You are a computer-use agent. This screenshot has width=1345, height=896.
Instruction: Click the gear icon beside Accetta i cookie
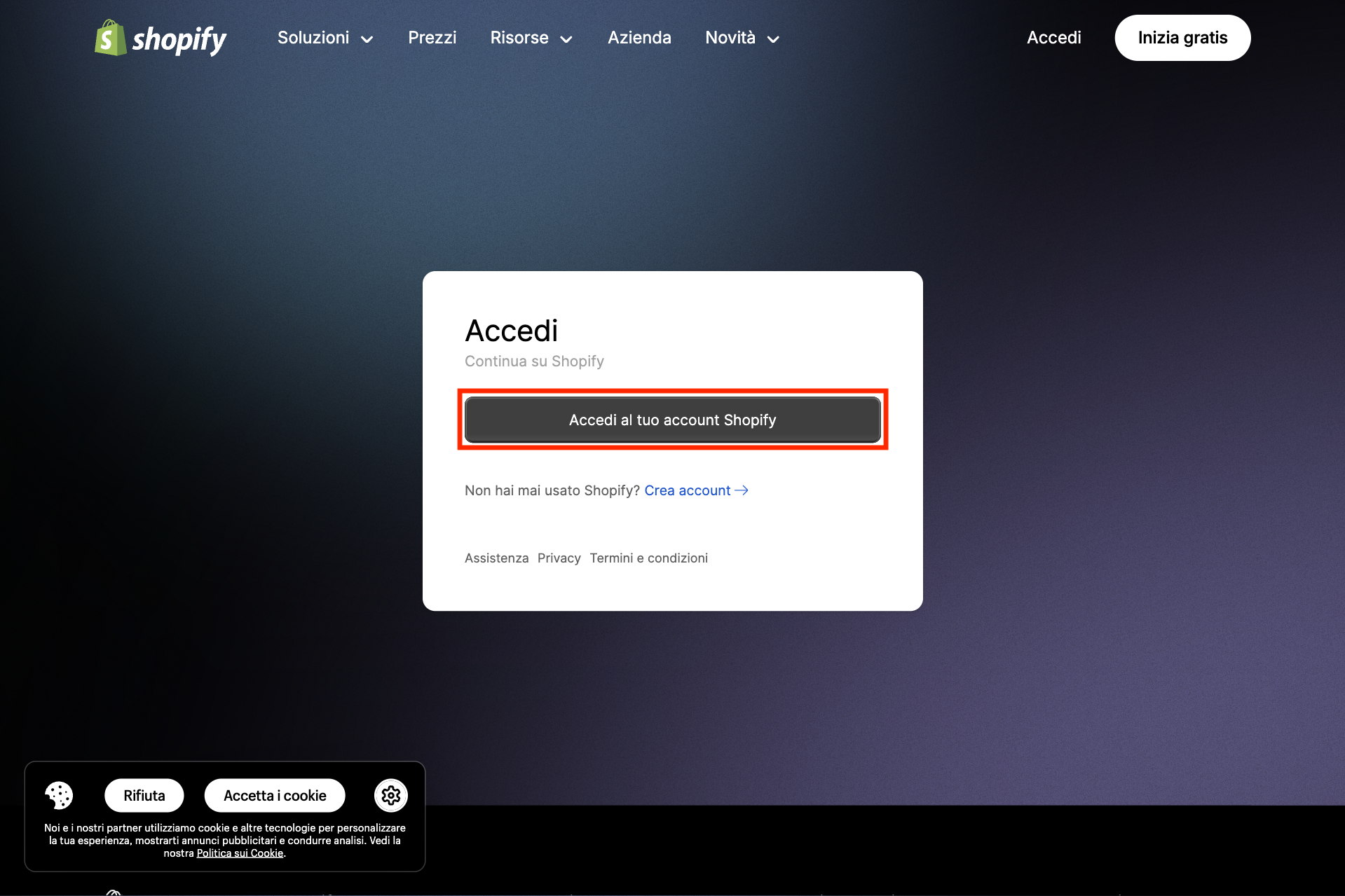pyautogui.click(x=390, y=795)
